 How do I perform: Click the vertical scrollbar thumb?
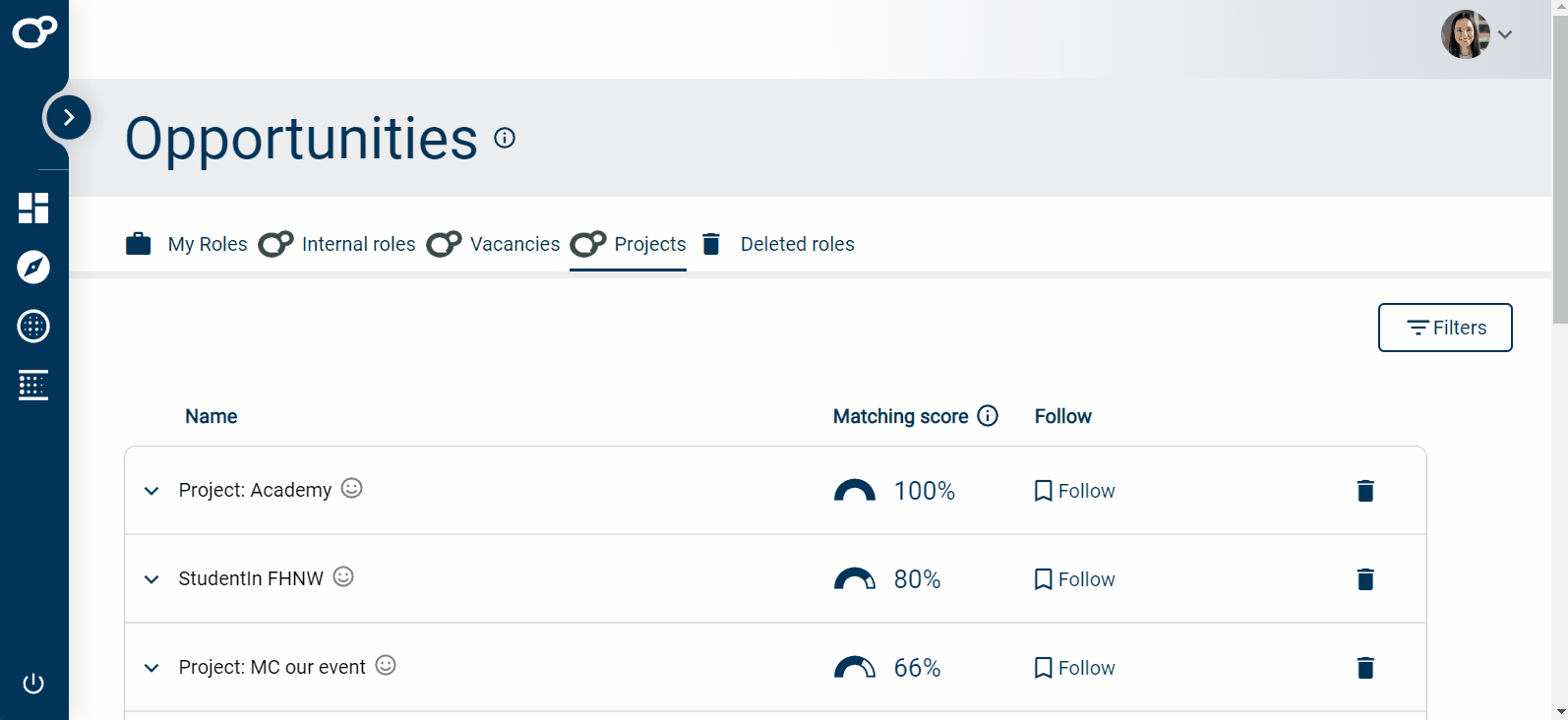(1560, 167)
